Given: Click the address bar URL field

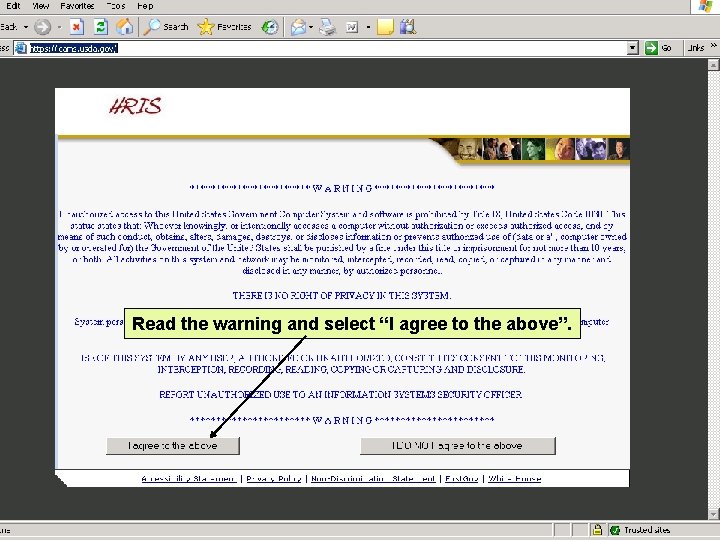Looking at the screenshot, I should pyautogui.click(x=327, y=48).
